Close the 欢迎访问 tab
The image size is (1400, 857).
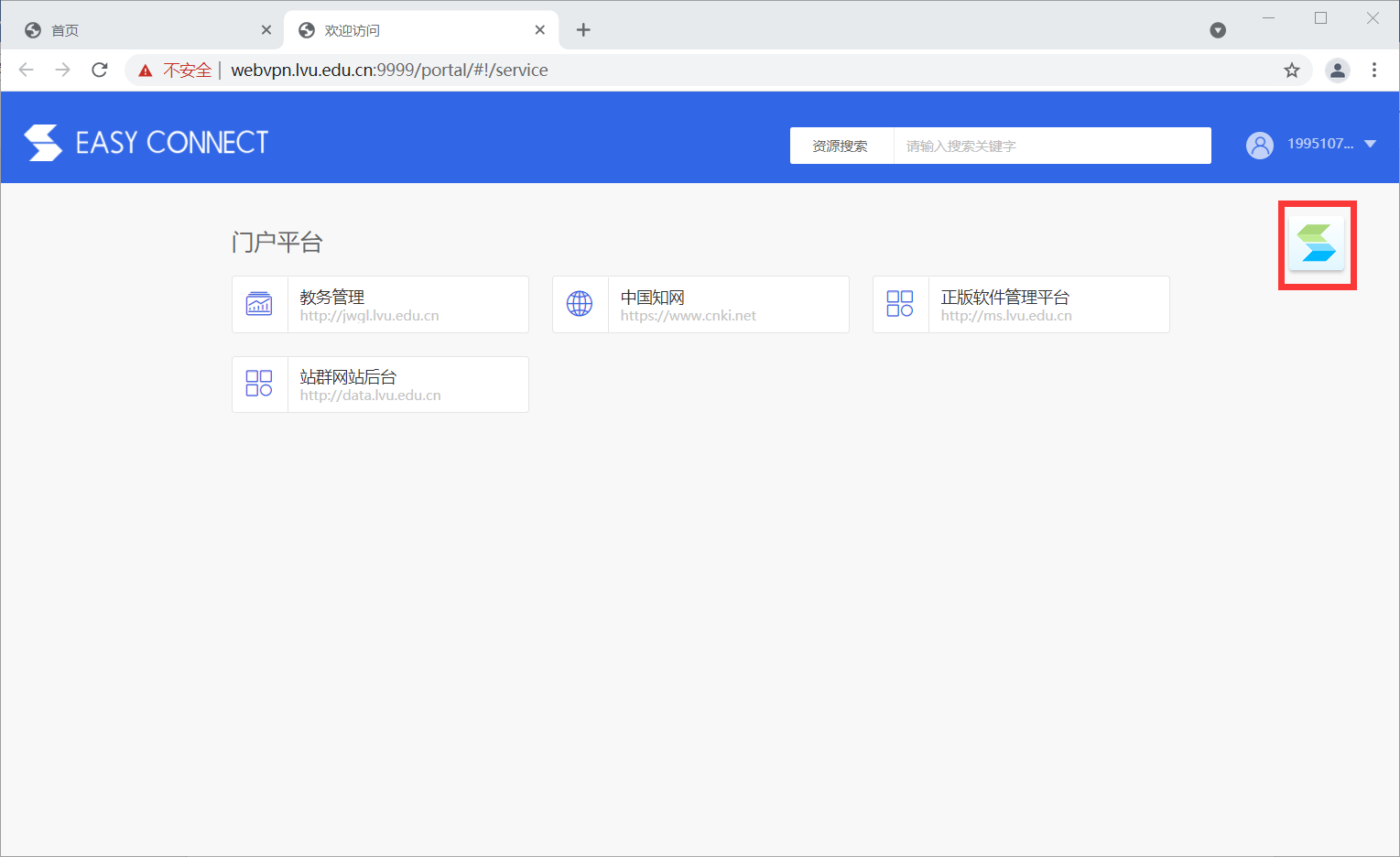pos(540,30)
